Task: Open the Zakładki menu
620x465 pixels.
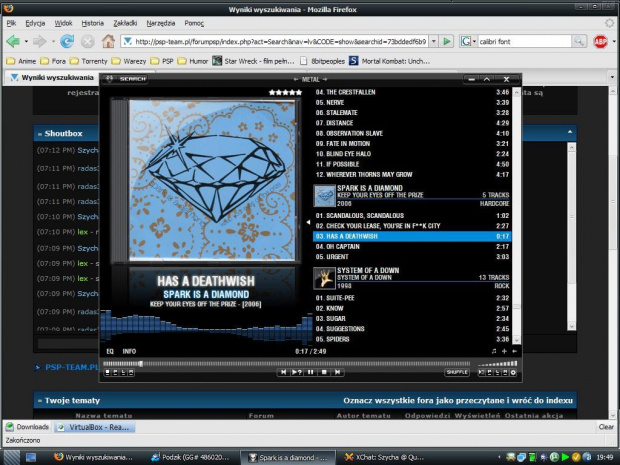Action: 125,23
